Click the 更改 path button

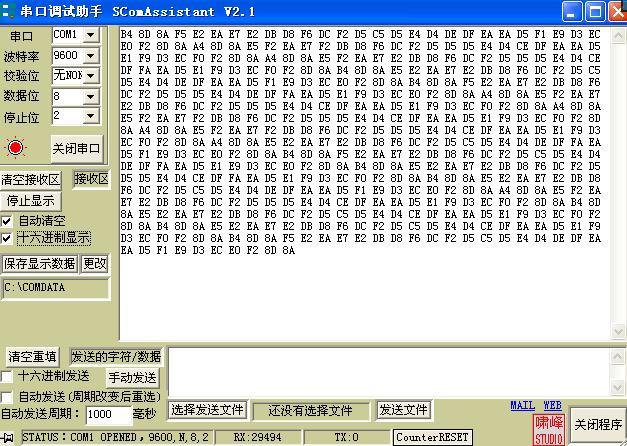point(95,264)
